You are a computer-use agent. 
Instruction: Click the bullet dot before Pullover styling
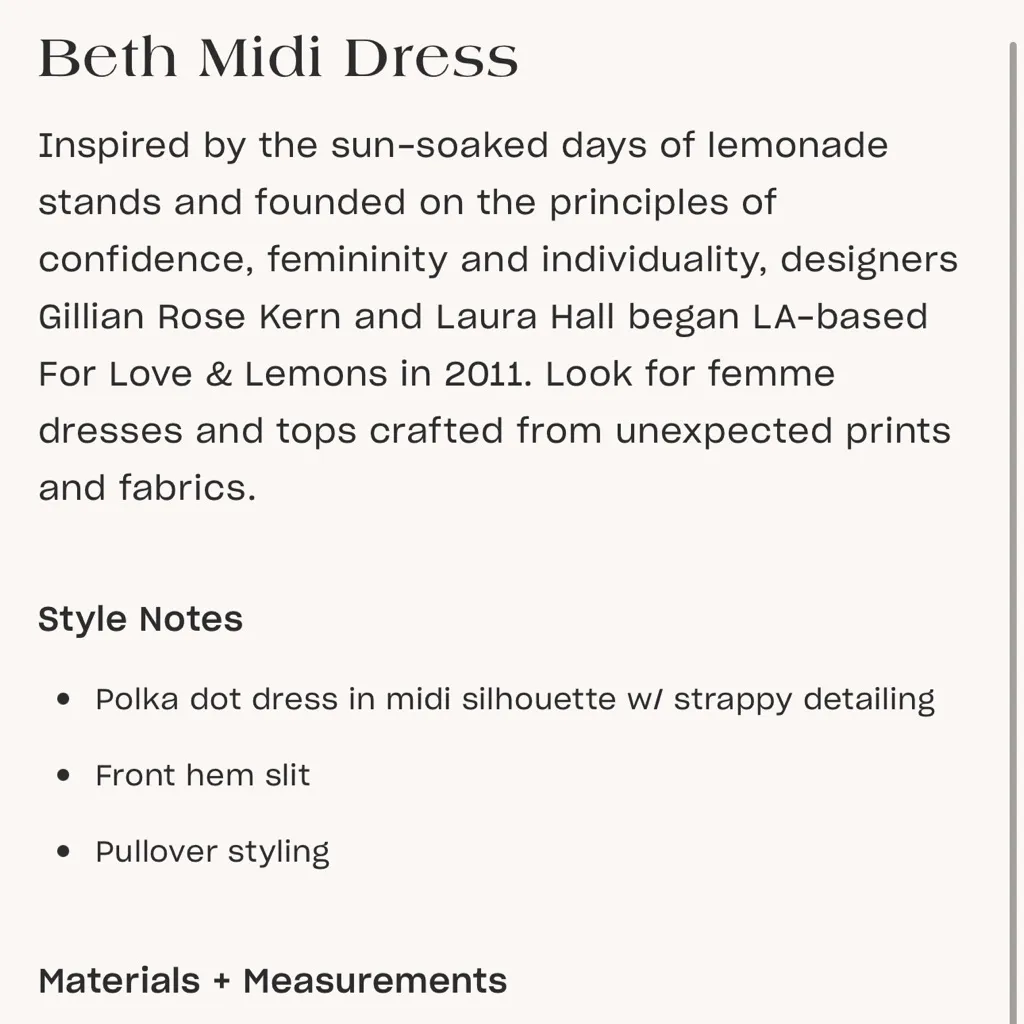pyautogui.click(x=65, y=852)
